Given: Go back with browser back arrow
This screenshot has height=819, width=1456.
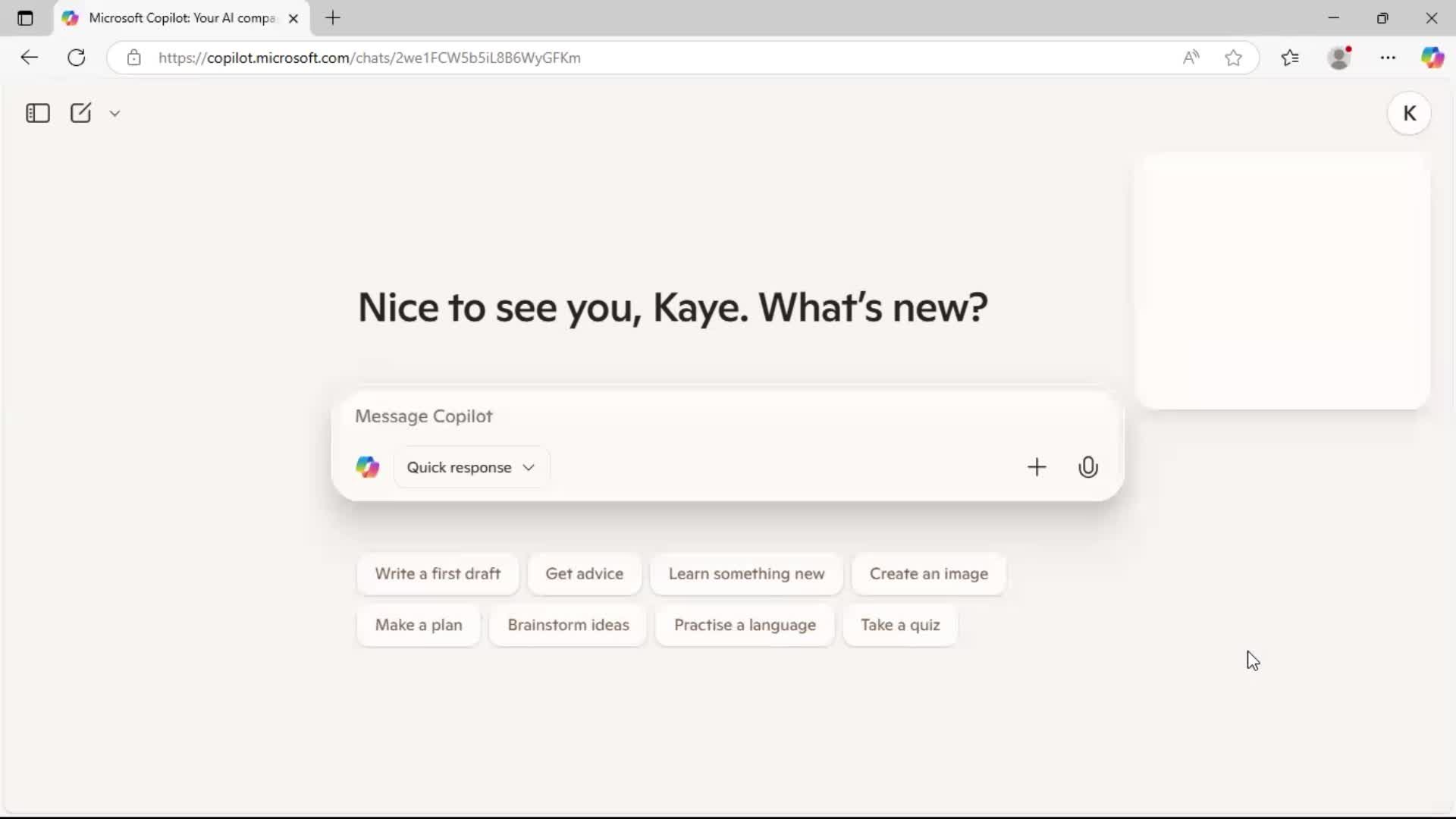Looking at the screenshot, I should [x=29, y=58].
